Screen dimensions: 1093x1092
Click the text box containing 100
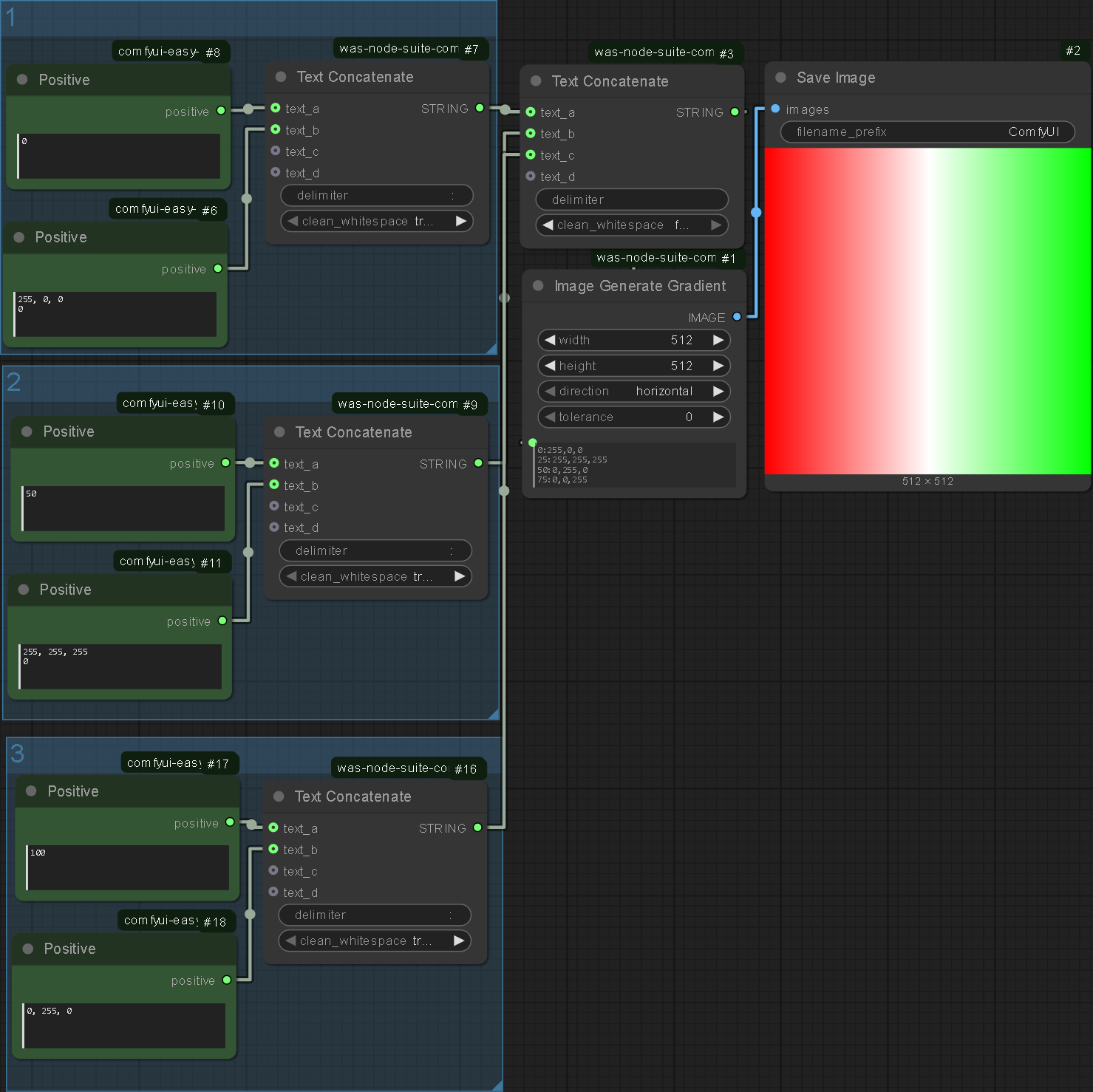click(128, 867)
